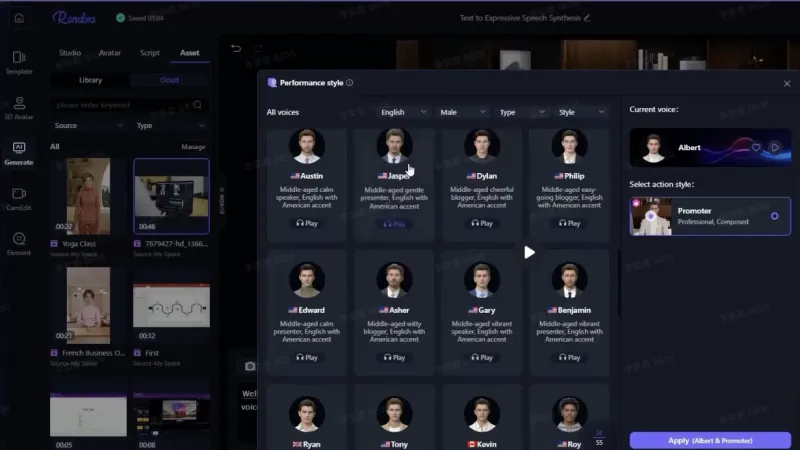Click the search magnifier icon
Viewport: 800px width, 450px height.
click(x=197, y=105)
